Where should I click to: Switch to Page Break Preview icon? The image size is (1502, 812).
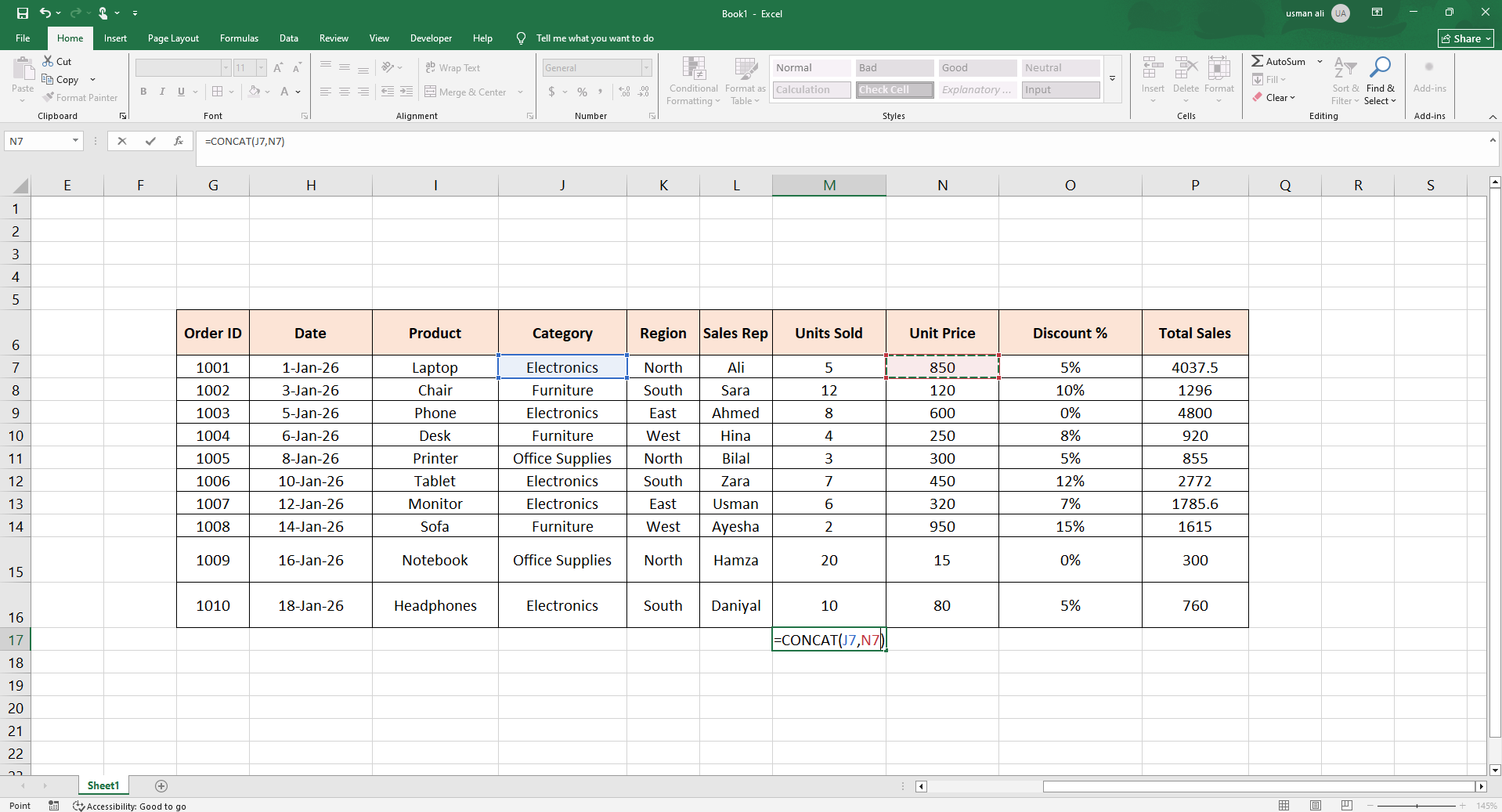[1347, 805]
